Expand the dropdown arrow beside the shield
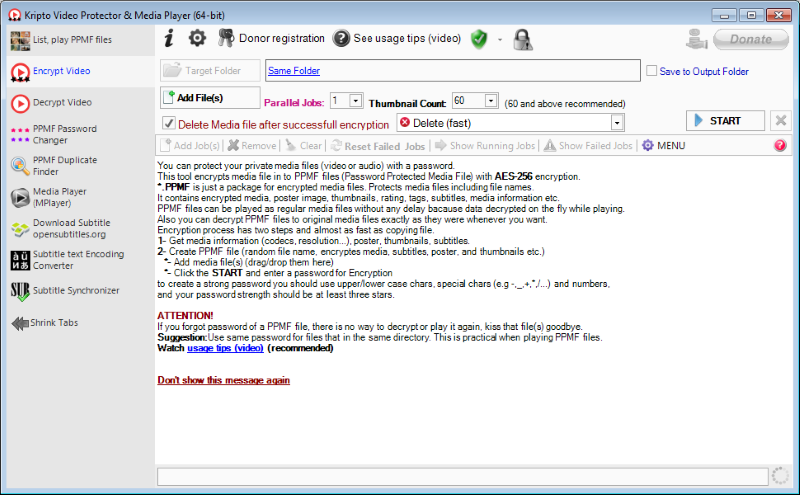 click(x=500, y=39)
